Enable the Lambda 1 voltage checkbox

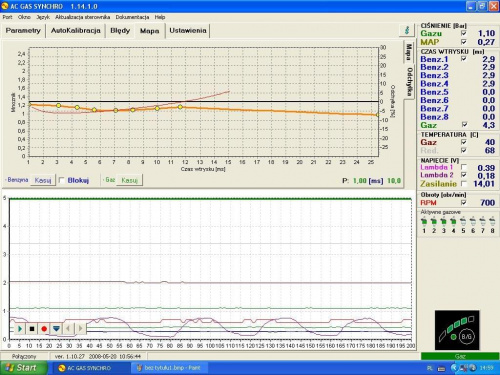tap(464, 167)
